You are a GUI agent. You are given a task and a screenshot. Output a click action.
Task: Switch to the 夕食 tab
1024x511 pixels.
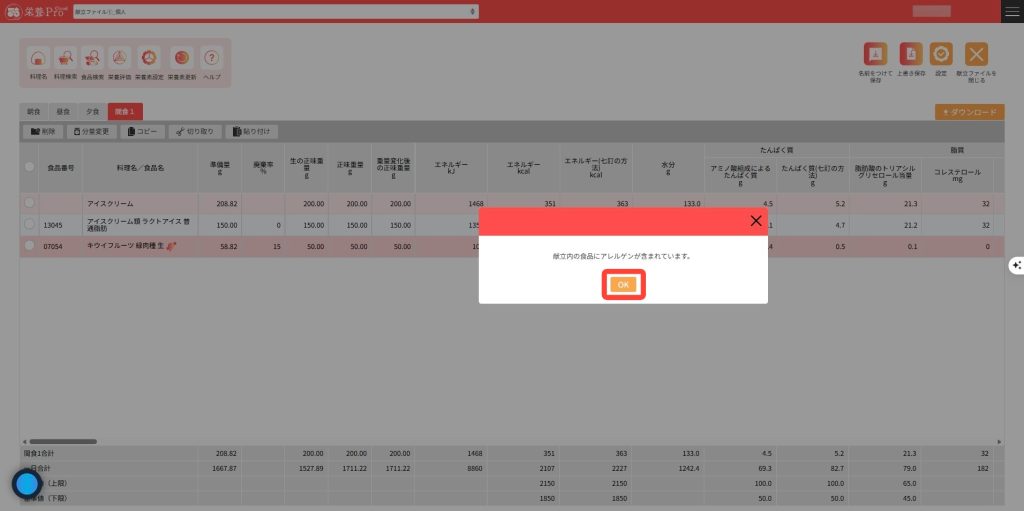coord(92,112)
